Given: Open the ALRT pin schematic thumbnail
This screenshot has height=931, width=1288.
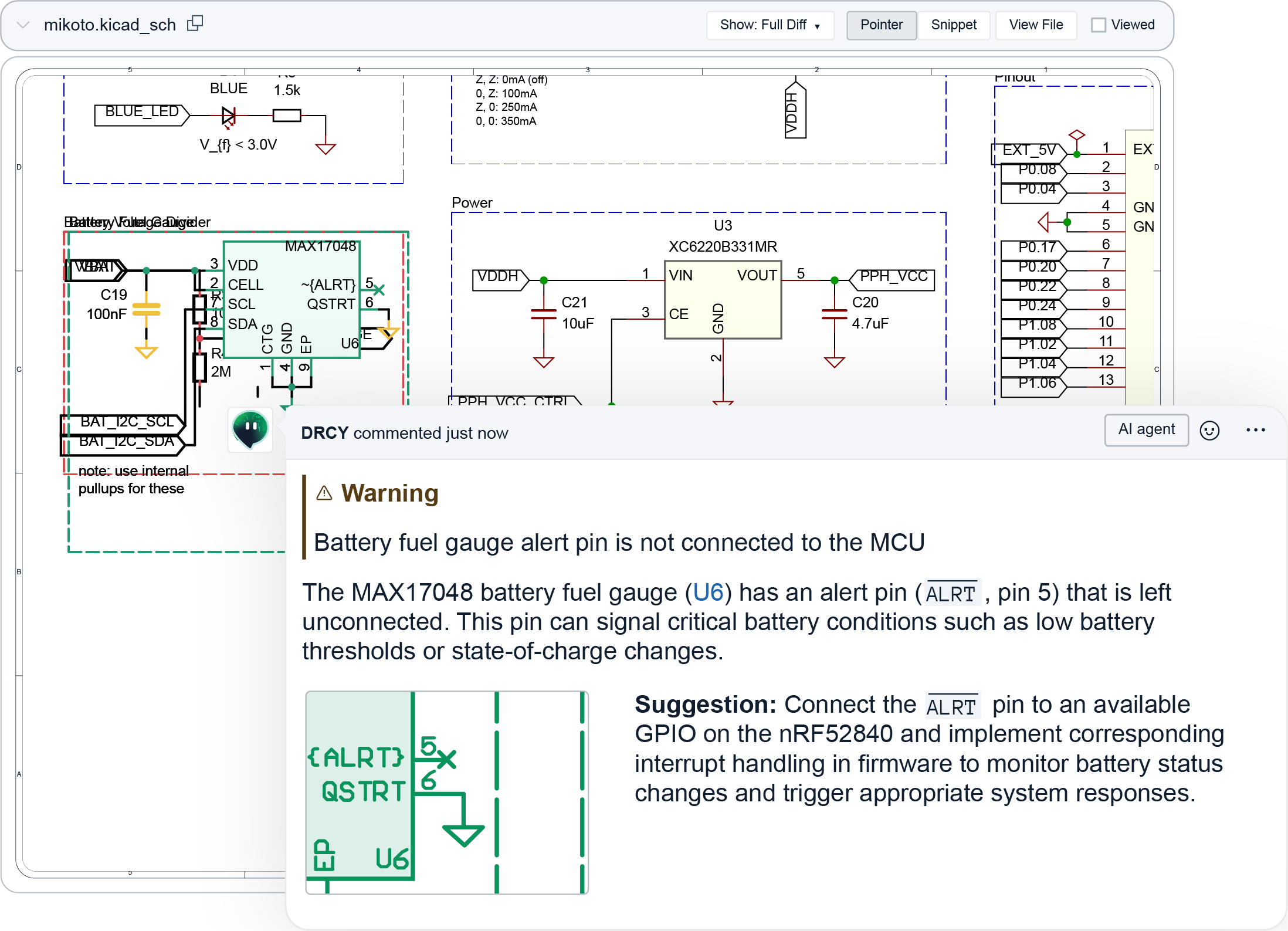Looking at the screenshot, I should [446, 792].
